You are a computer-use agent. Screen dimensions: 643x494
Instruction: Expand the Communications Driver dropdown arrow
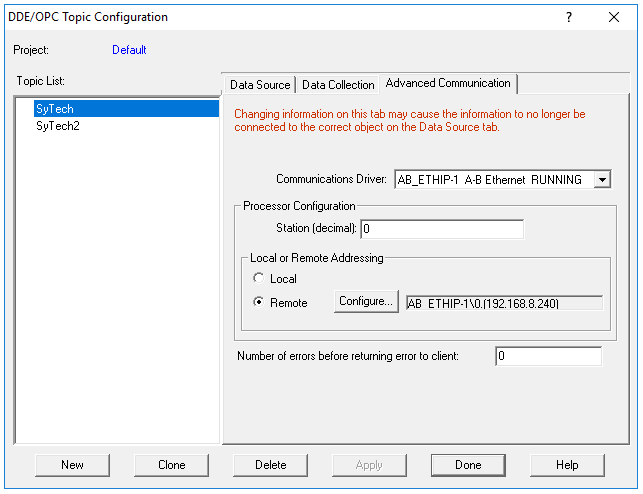(x=602, y=180)
